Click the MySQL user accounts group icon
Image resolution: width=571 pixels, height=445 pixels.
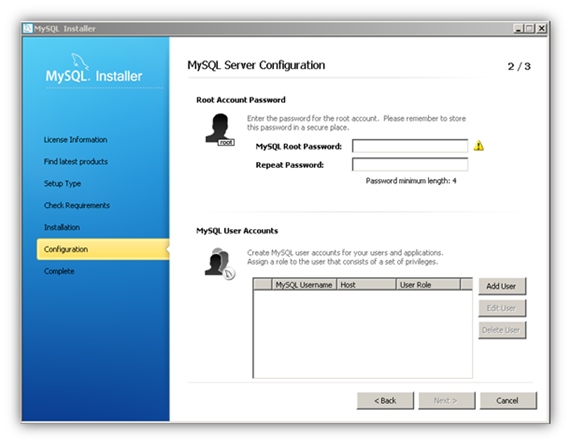point(220,264)
